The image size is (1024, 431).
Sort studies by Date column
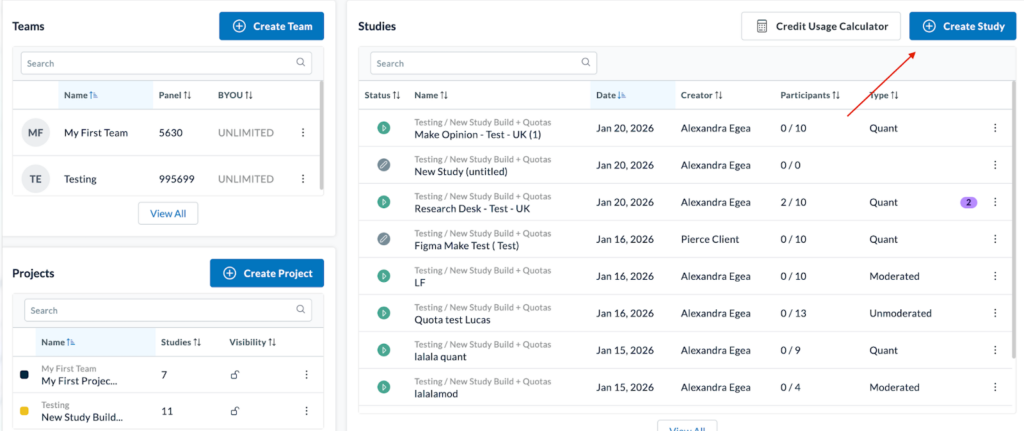coord(611,95)
